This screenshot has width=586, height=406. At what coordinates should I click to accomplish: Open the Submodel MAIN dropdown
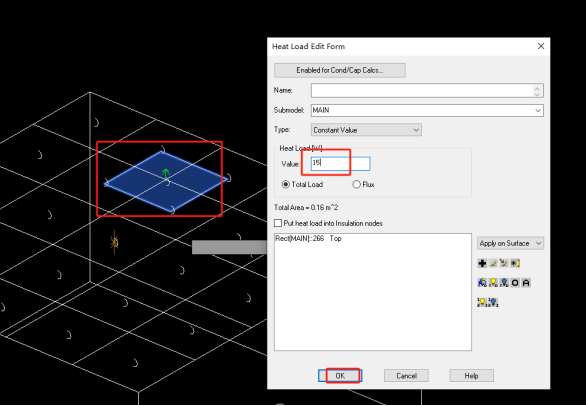click(427, 110)
